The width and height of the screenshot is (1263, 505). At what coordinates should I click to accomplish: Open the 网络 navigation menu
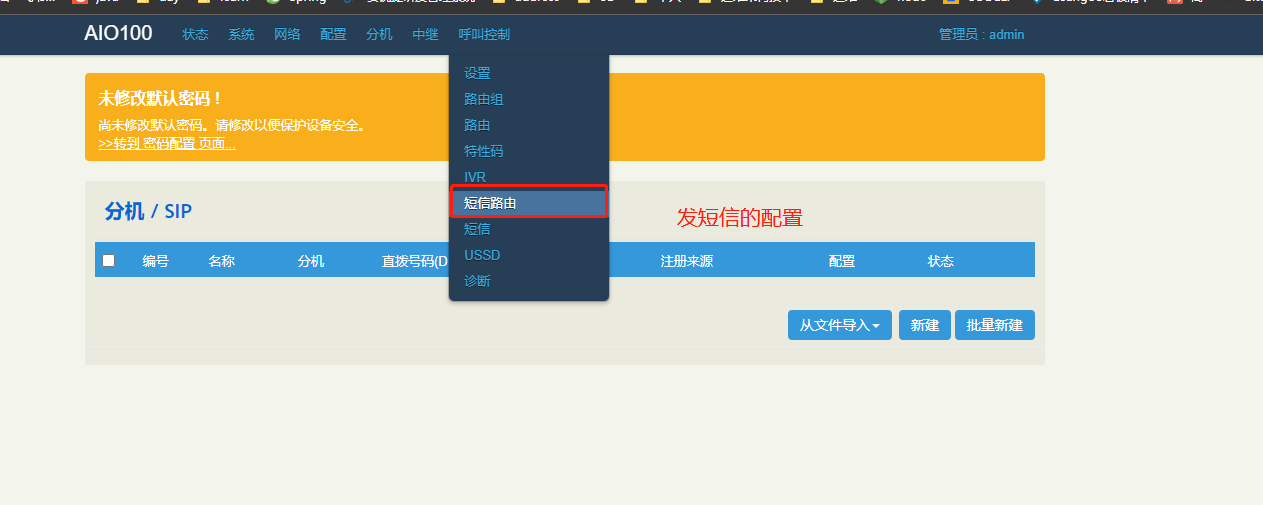click(287, 35)
